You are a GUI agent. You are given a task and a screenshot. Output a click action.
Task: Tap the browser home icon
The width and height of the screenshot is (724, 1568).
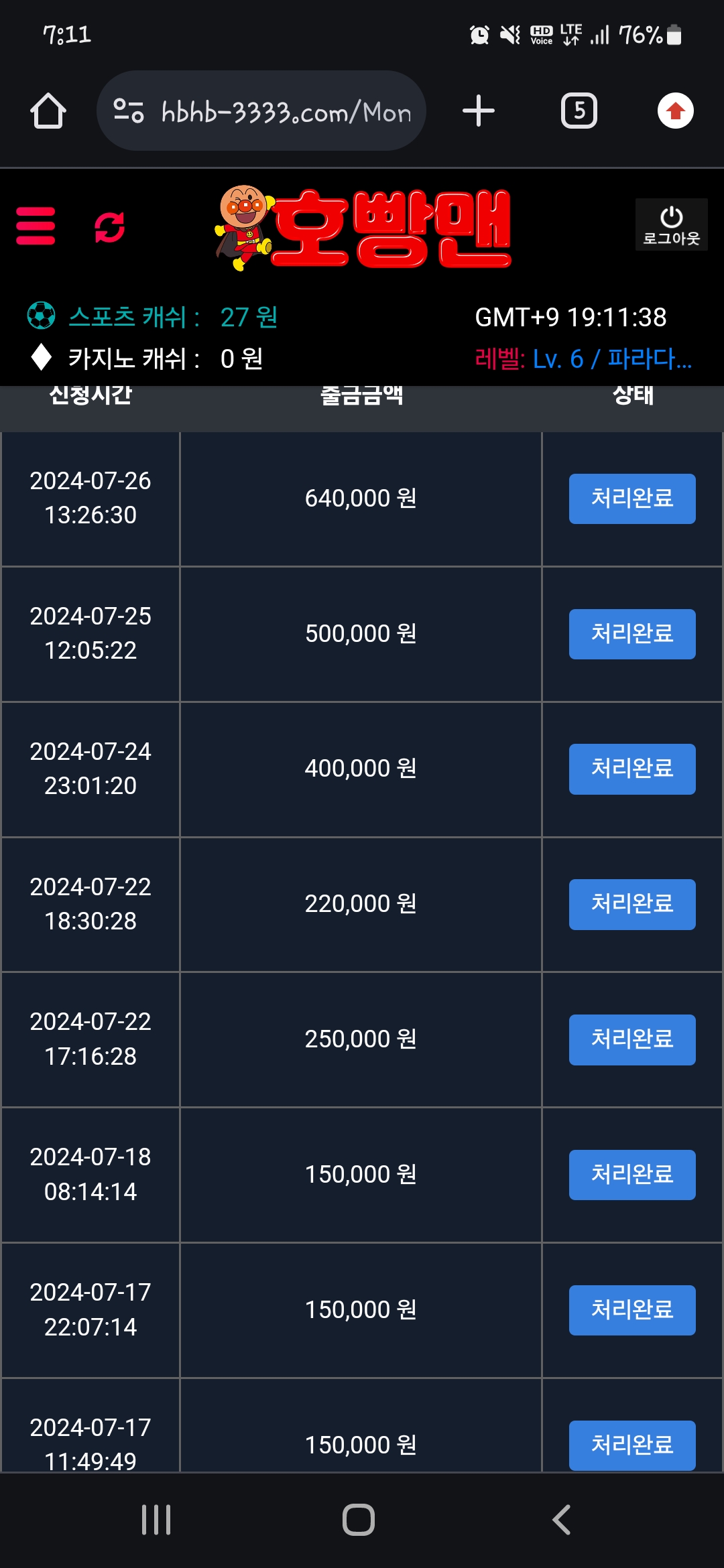48,111
